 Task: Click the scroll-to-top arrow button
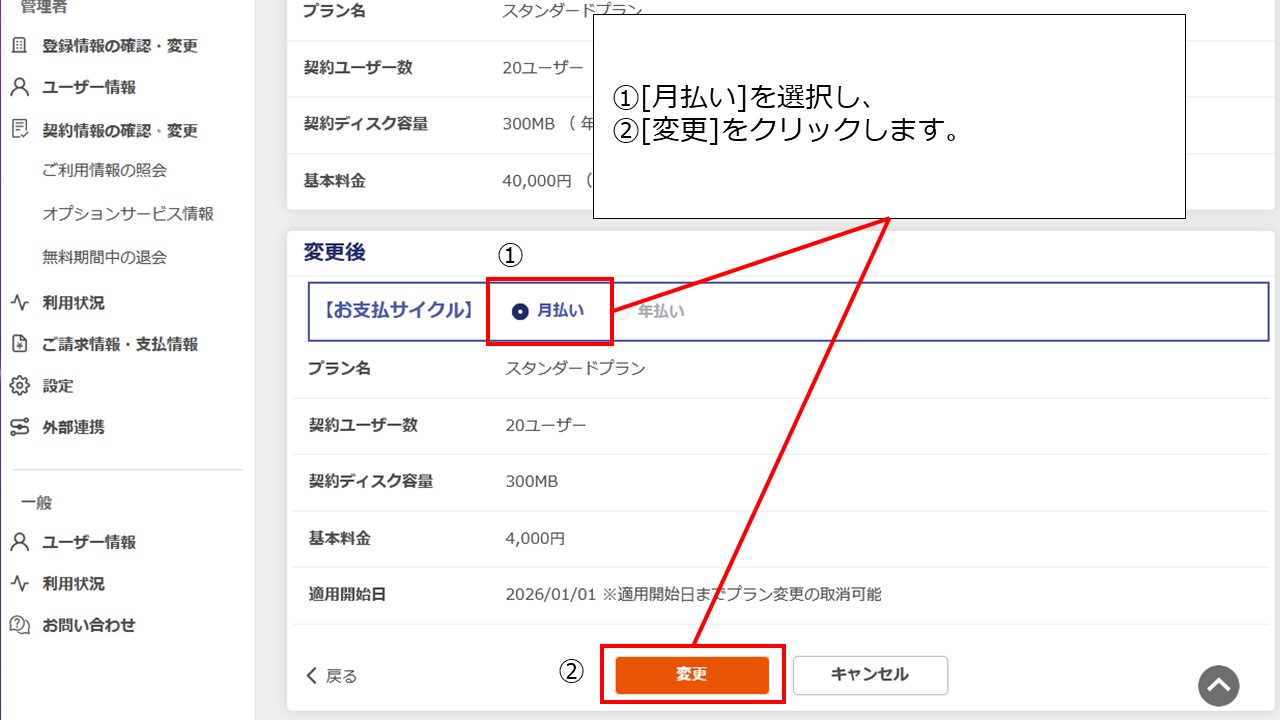pos(1218,686)
